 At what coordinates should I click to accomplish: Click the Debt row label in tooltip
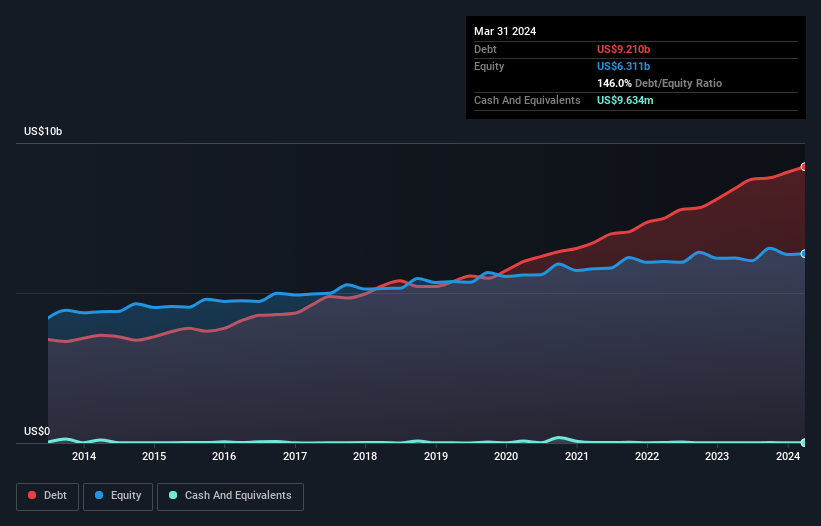click(485, 49)
